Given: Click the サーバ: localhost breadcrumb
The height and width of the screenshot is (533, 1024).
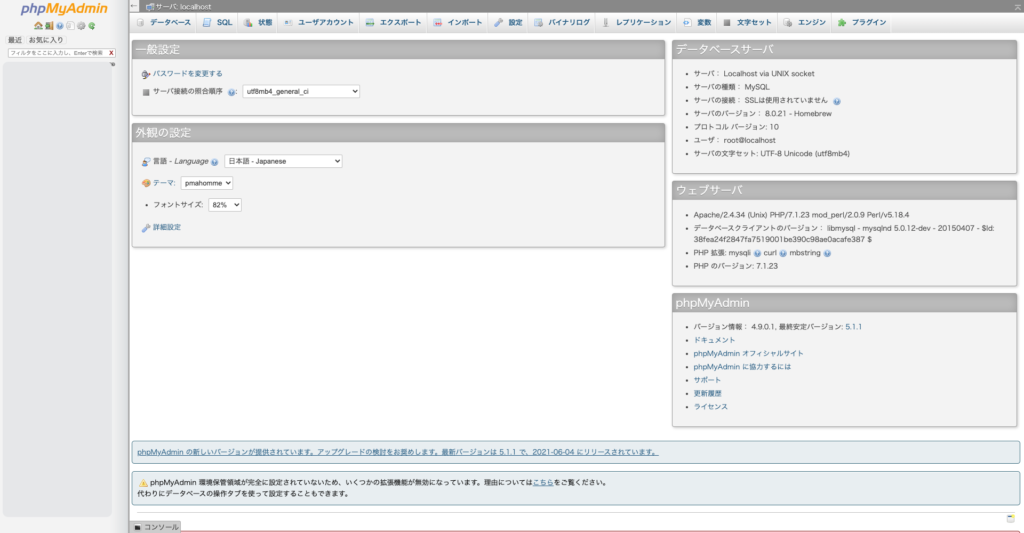Looking at the screenshot, I should click(183, 7).
